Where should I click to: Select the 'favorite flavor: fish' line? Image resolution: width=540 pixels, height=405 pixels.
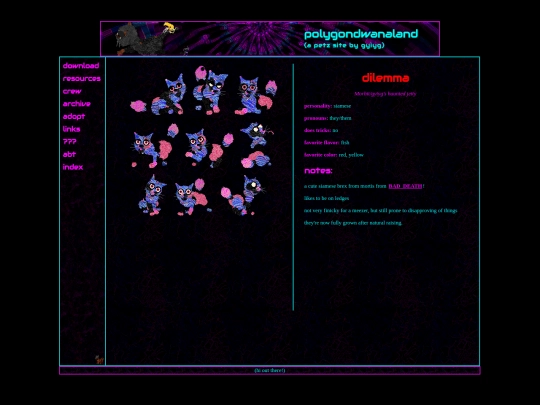[x=326, y=143]
